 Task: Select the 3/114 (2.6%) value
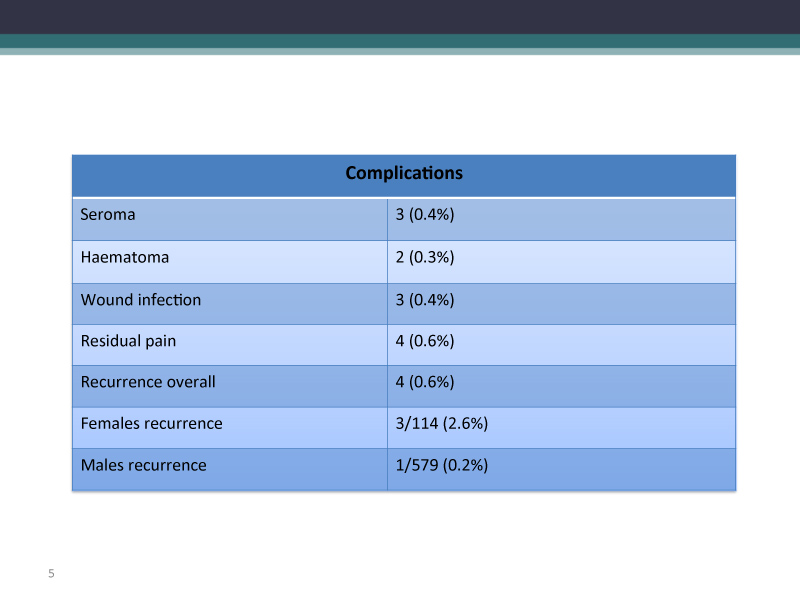442,423
